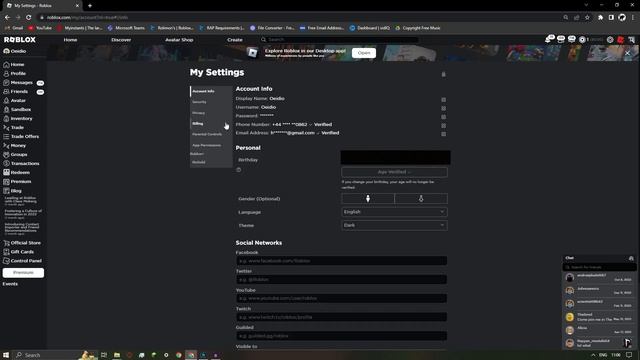
Task: Open Home in the left sidebar
Action: coord(14,64)
